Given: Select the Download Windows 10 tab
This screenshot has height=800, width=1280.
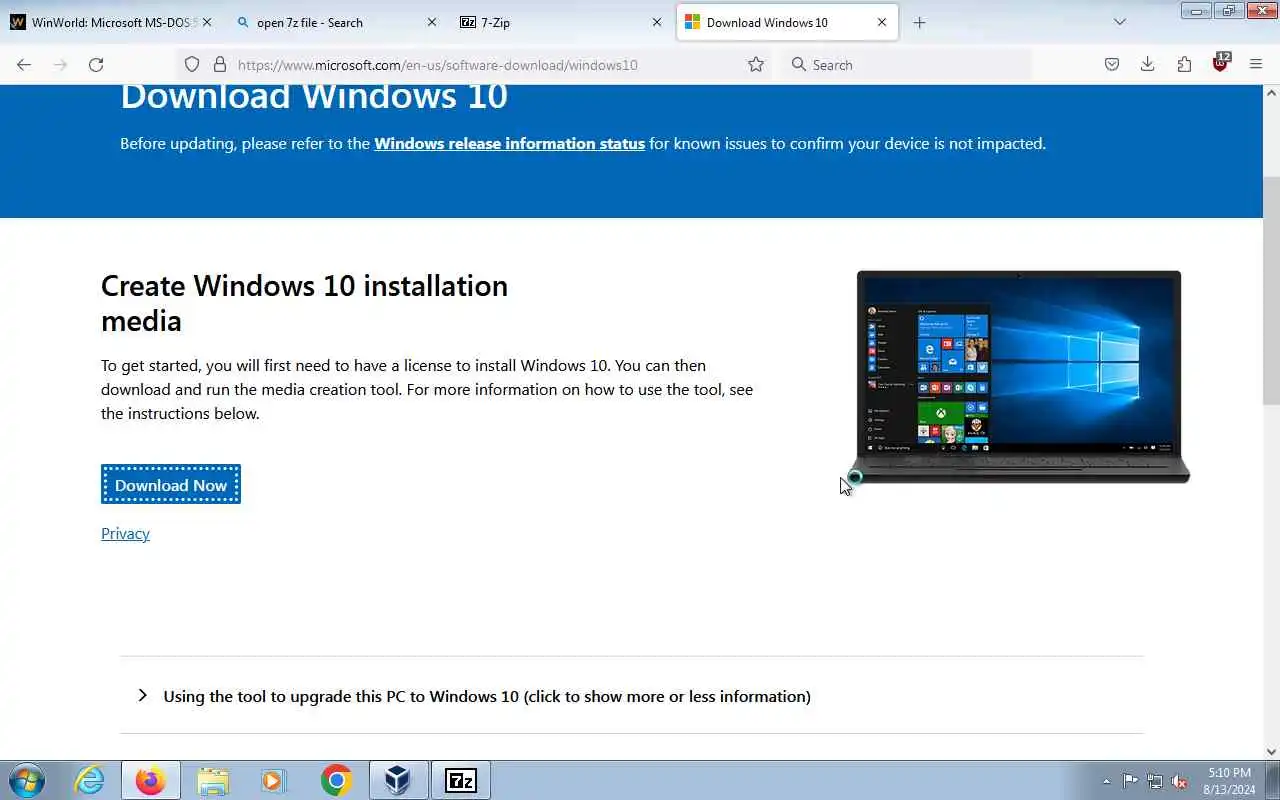Looking at the screenshot, I should pyautogui.click(x=787, y=22).
